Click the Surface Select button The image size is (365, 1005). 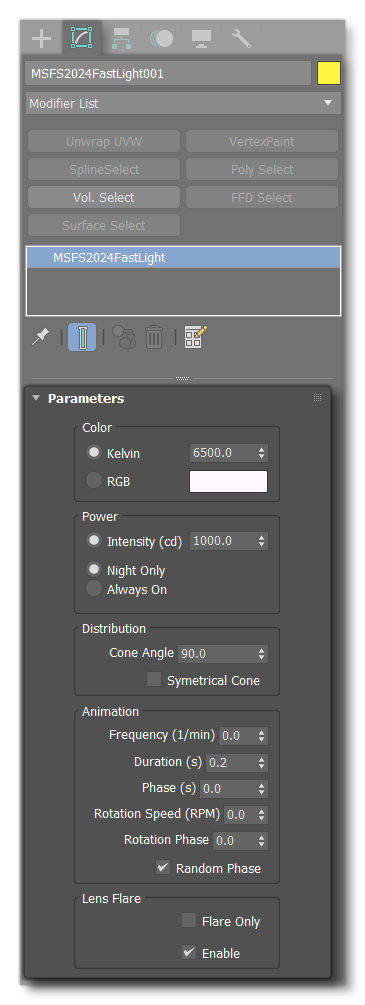(104, 226)
